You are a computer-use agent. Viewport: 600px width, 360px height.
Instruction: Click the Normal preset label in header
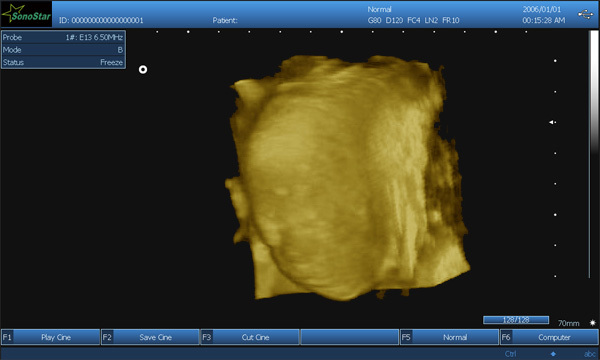tap(379, 9)
